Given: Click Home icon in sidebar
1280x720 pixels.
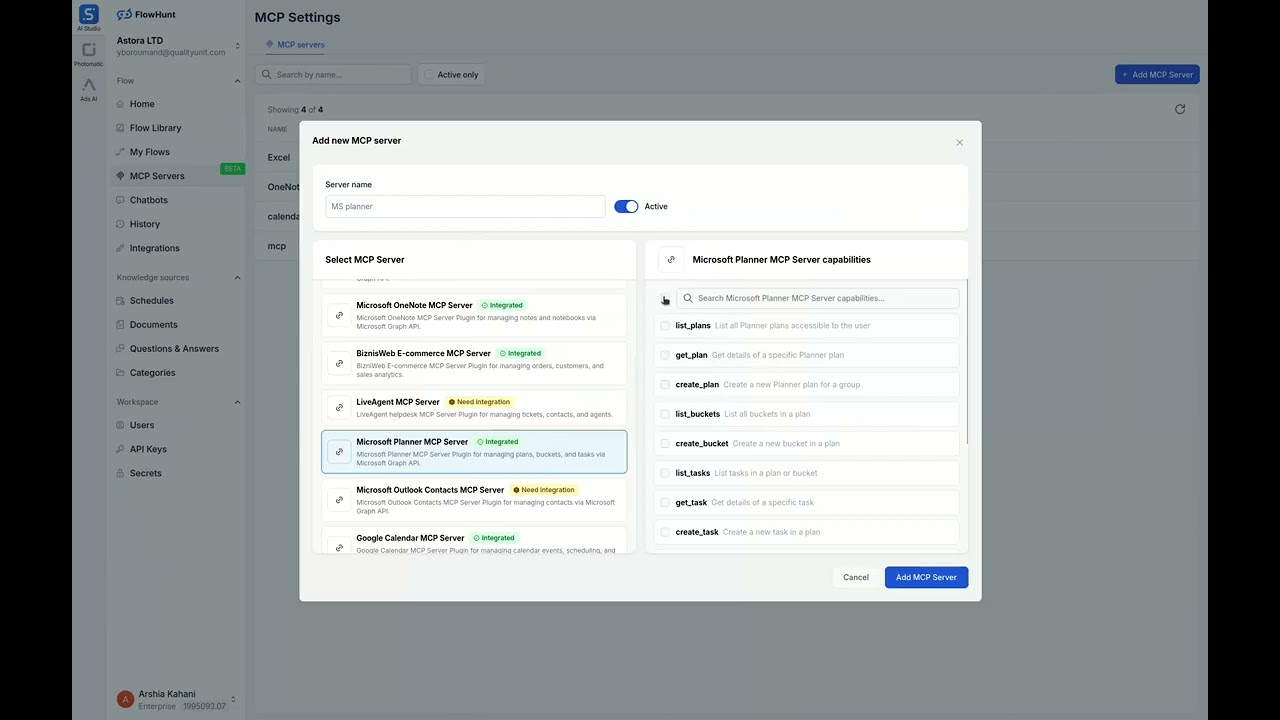Looking at the screenshot, I should click(x=121, y=104).
